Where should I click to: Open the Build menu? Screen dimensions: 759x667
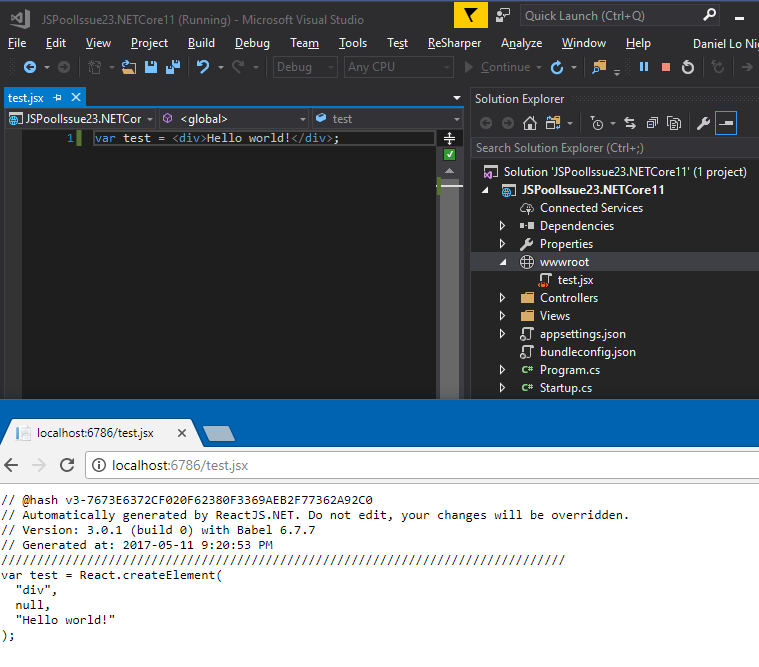[201, 43]
